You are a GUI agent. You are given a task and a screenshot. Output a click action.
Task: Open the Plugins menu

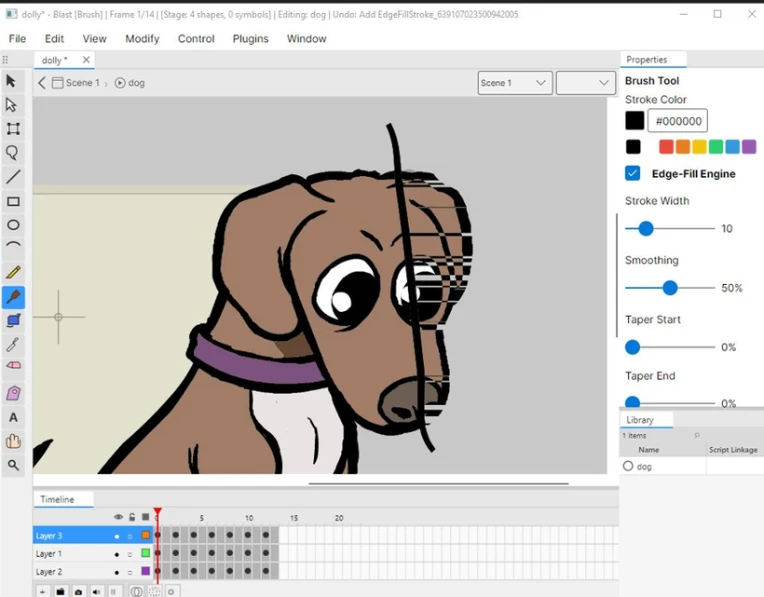[x=250, y=39]
